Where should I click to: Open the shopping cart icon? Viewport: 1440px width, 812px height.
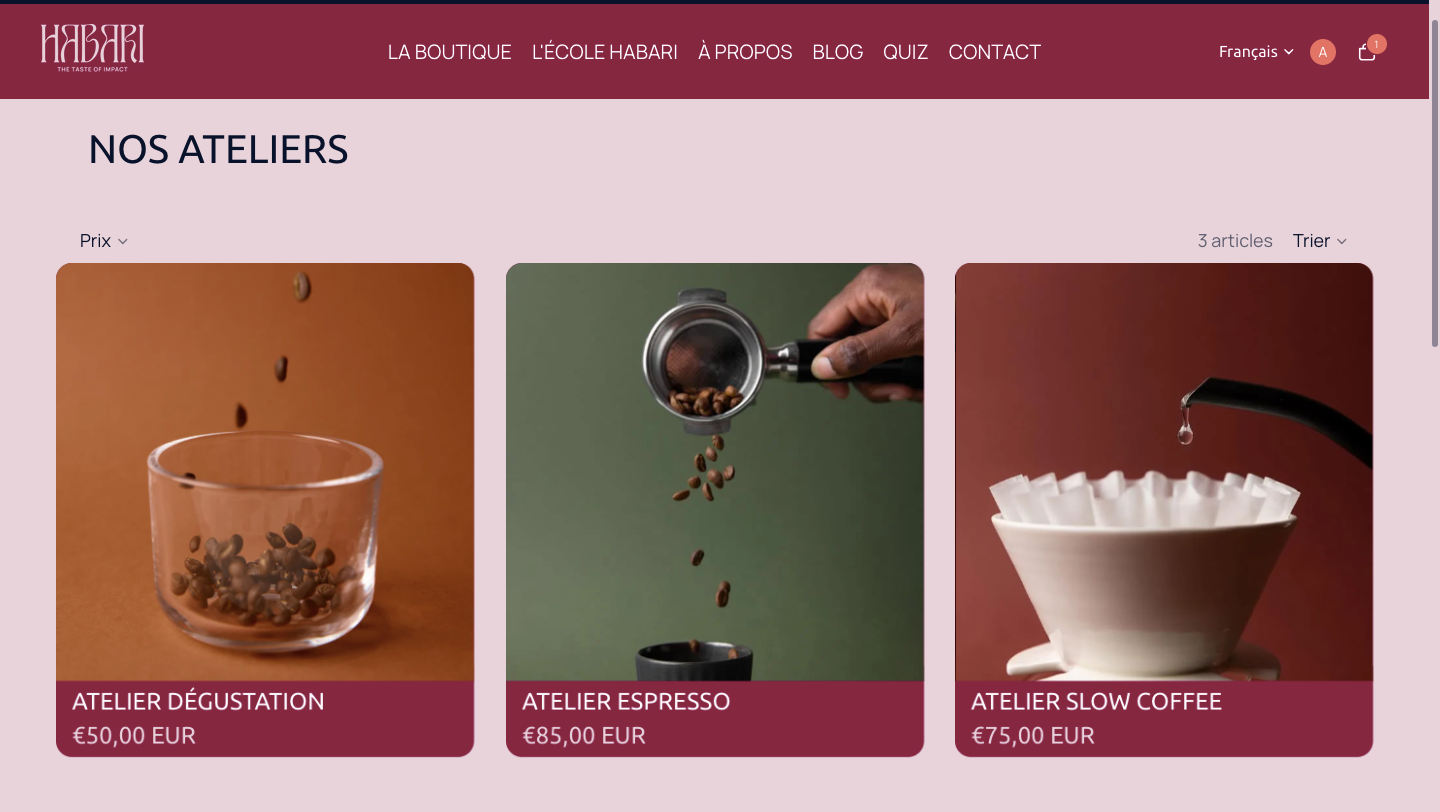click(x=1367, y=53)
